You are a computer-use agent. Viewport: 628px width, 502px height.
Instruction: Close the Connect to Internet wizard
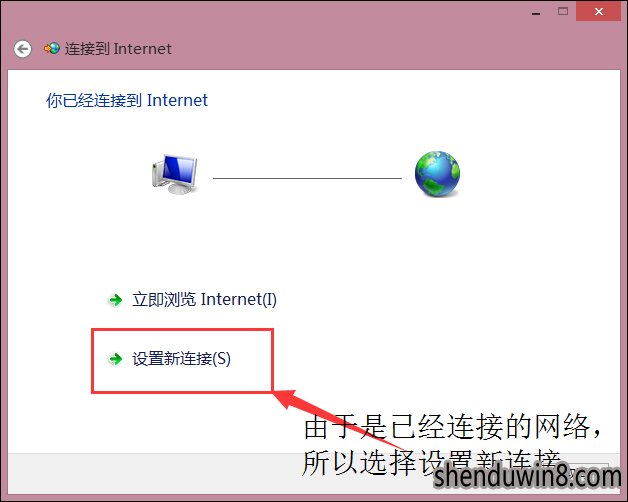pos(599,11)
